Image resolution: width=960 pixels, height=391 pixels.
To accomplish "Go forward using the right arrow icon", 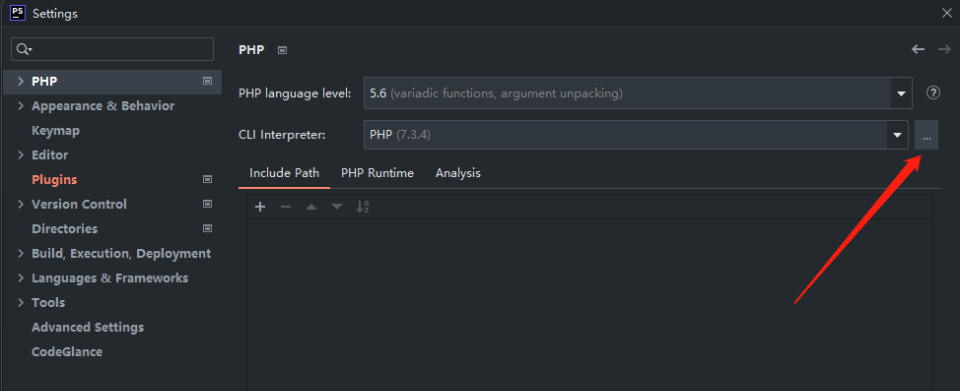I will pyautogui.click(x=944, y=50).
